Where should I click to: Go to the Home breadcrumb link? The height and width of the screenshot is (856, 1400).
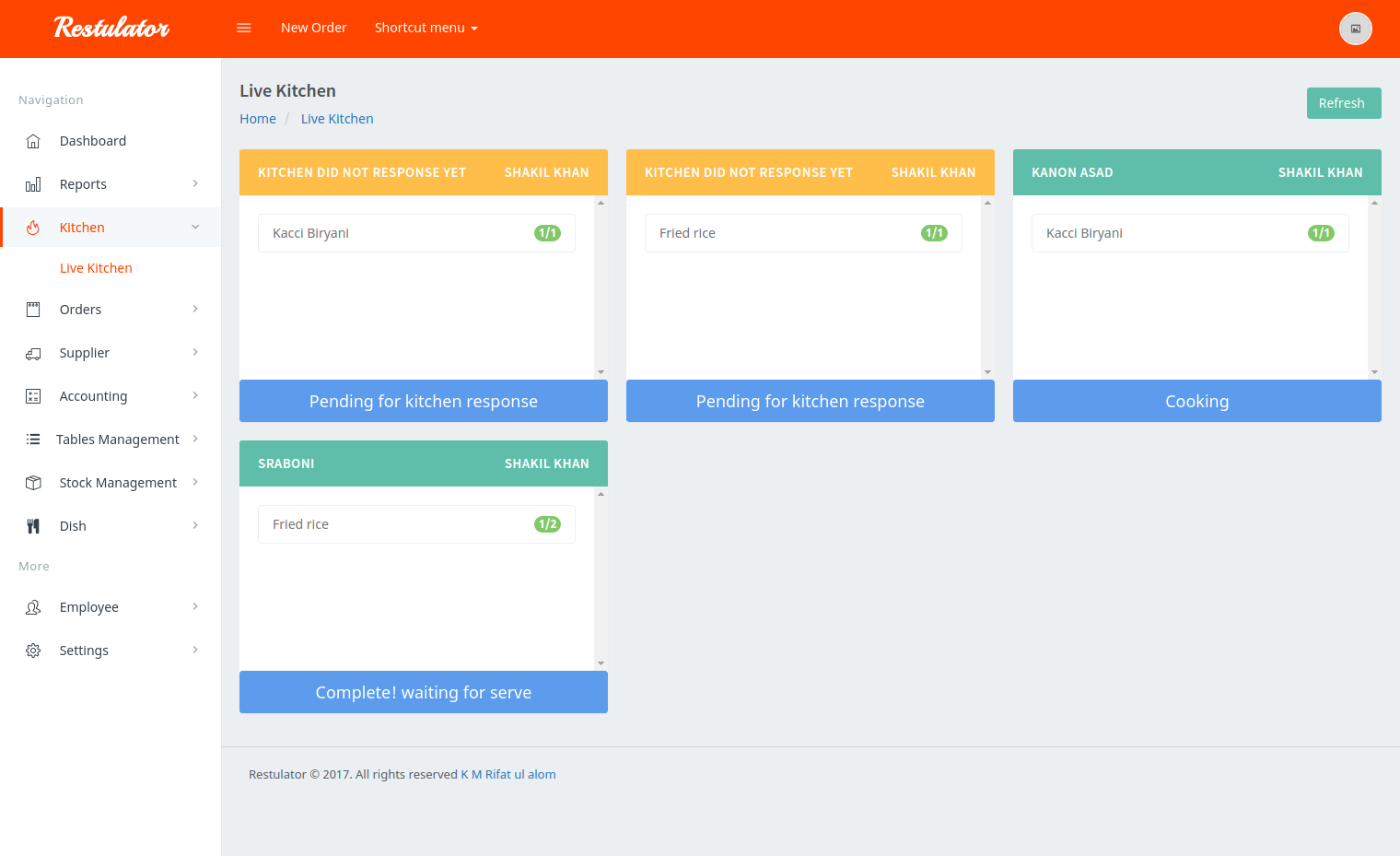click(258, 118)
